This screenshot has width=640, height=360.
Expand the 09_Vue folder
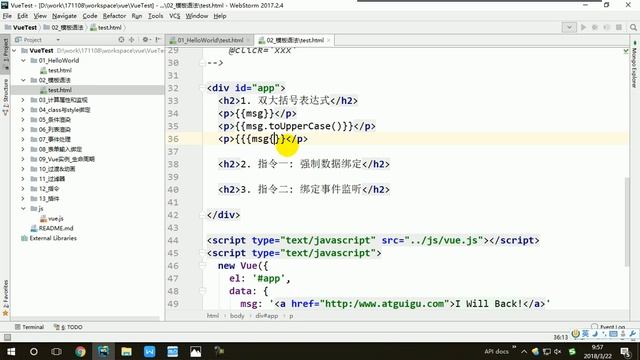click(x=23, y=159)
